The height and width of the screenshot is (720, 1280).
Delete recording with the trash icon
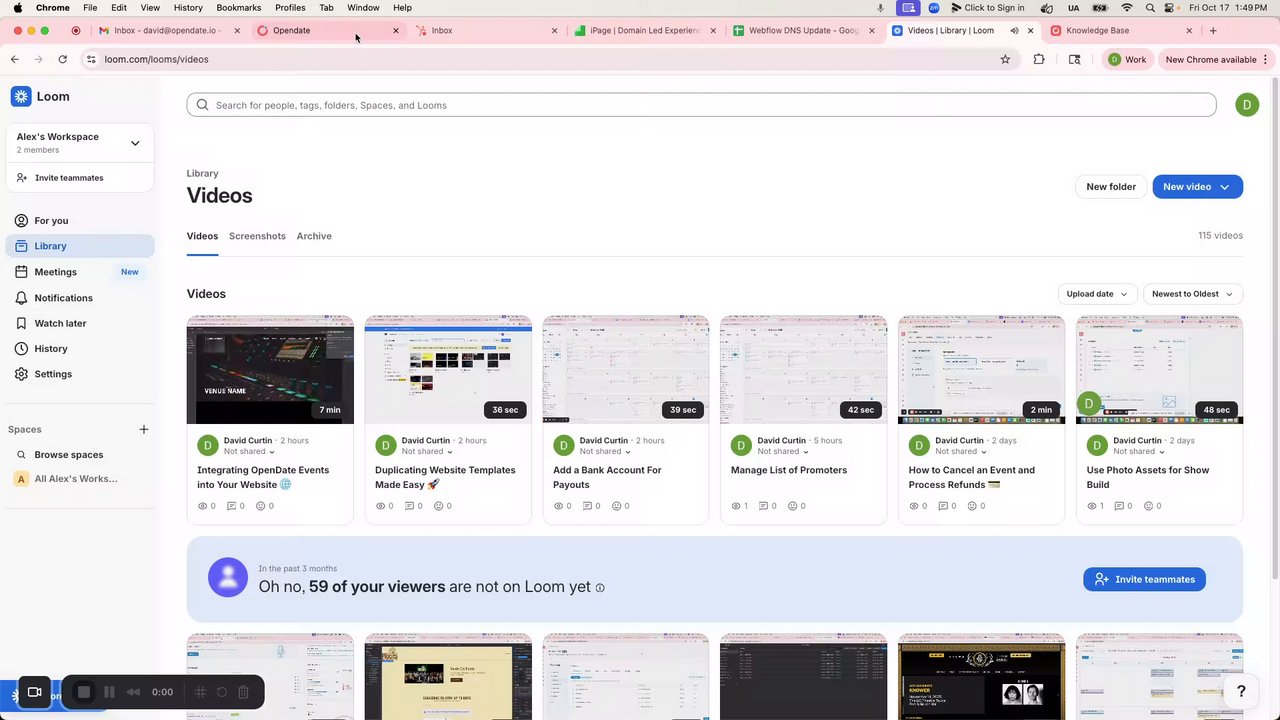(x=243, y=692)
